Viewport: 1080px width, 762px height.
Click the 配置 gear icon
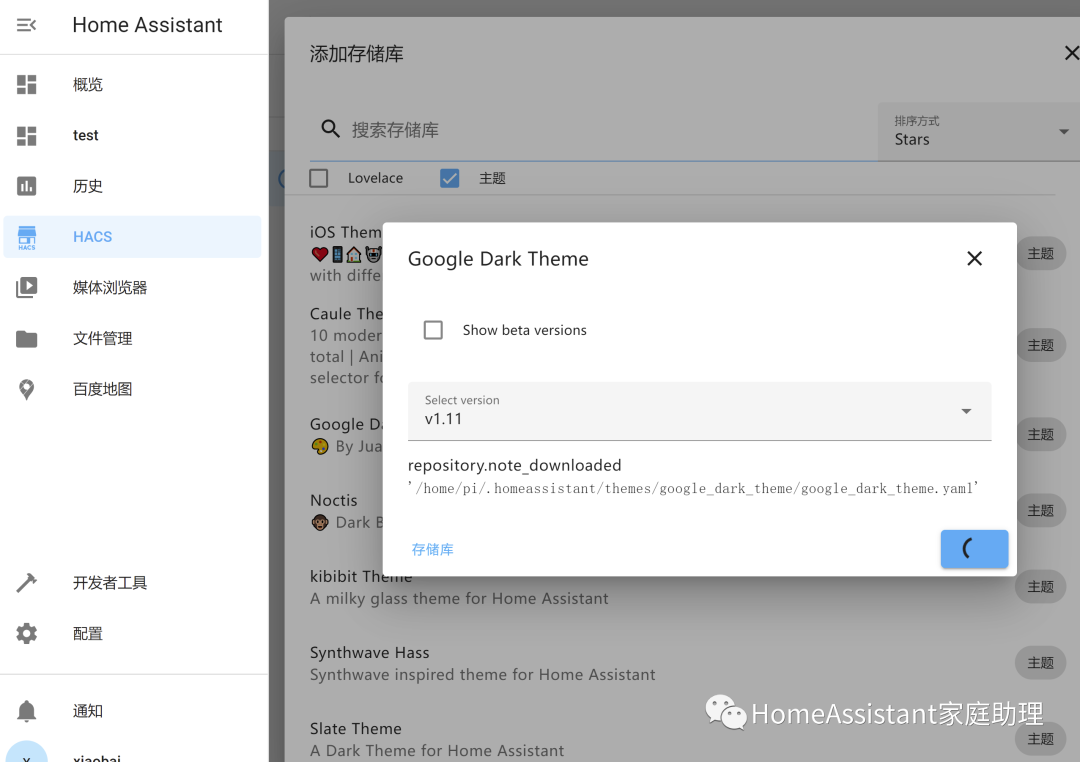[26, 634]
